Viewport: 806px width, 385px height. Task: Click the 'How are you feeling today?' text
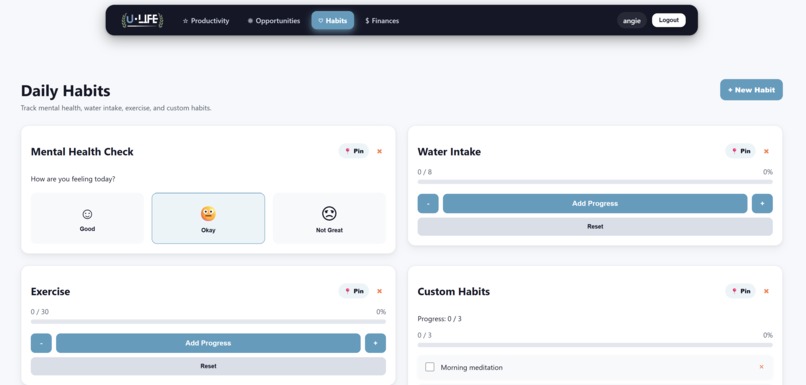tap(73, 179)
